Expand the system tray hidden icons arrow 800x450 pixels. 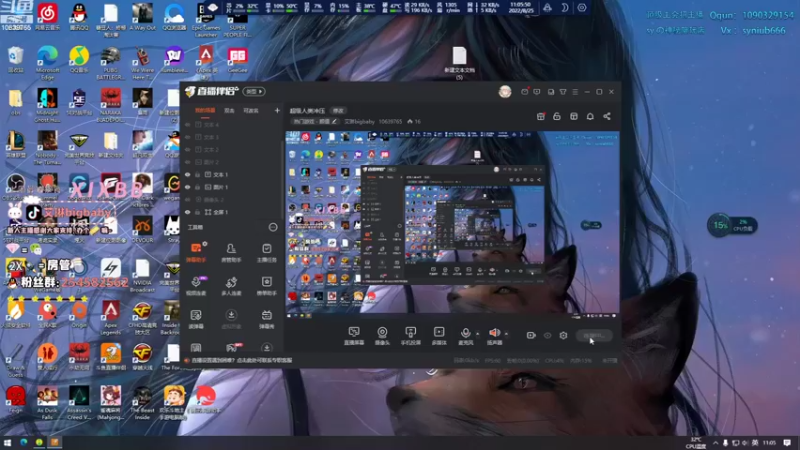pos(715,442)
